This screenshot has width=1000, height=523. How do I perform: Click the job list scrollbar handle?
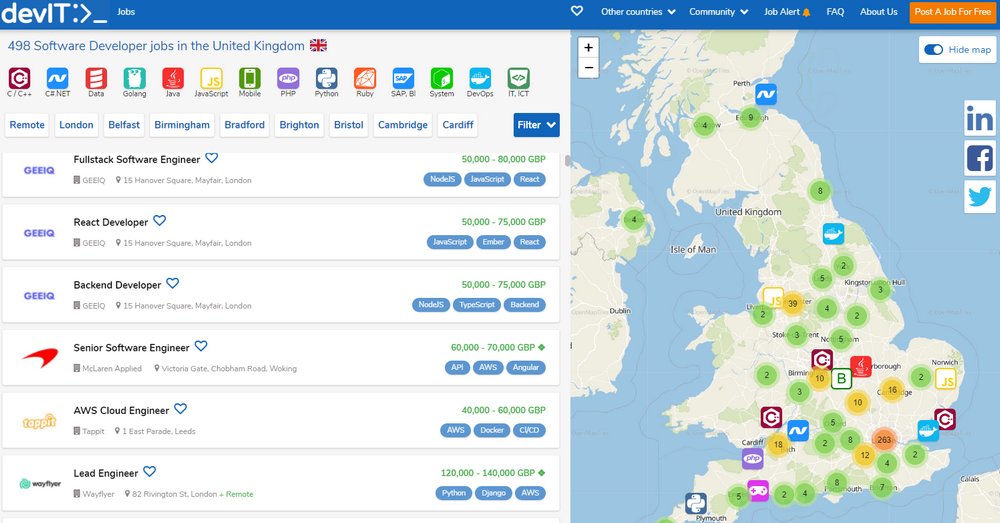pos(567,161)
